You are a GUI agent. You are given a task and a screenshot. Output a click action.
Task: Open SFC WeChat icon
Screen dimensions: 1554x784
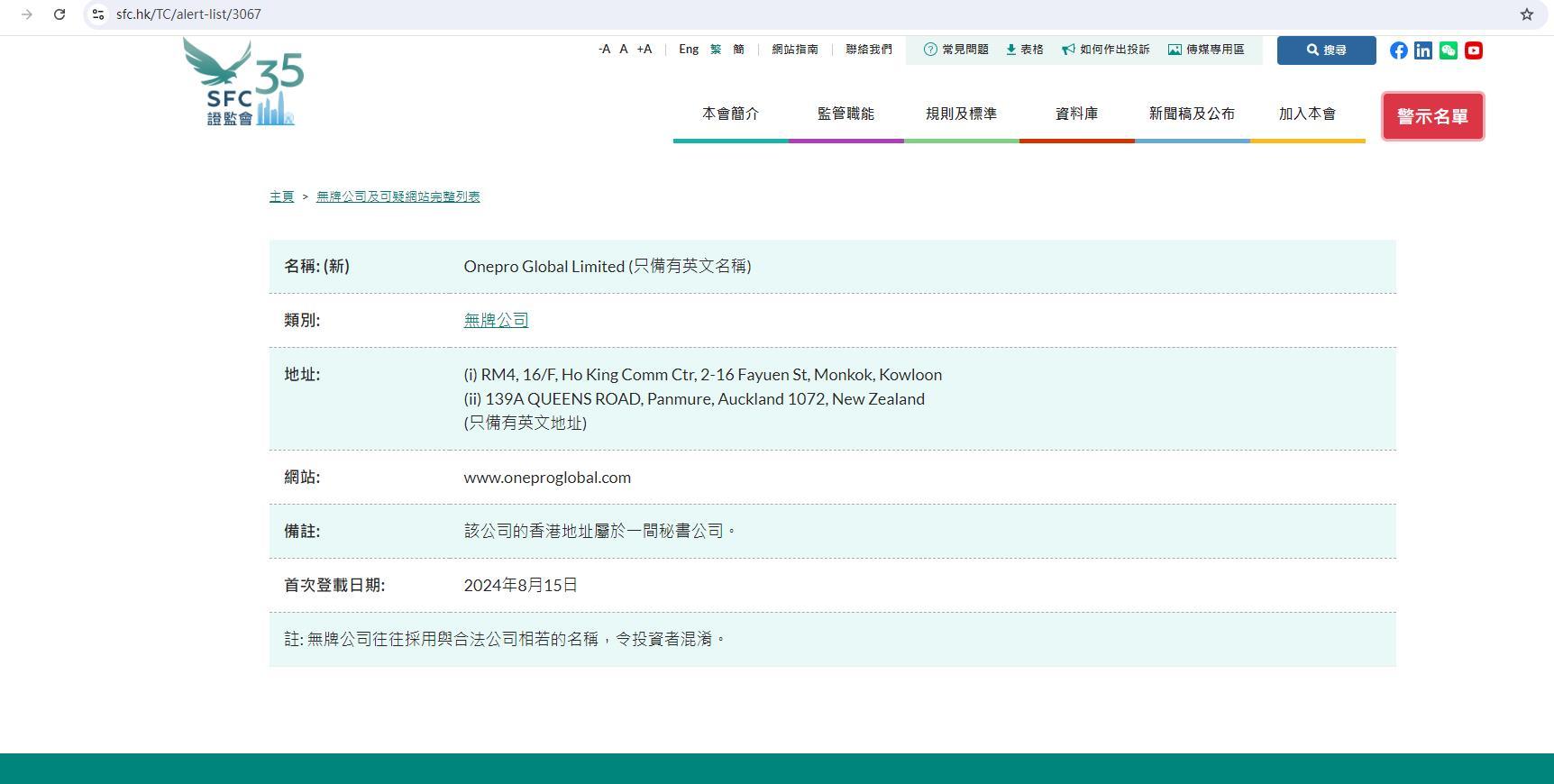(1449, 50)
